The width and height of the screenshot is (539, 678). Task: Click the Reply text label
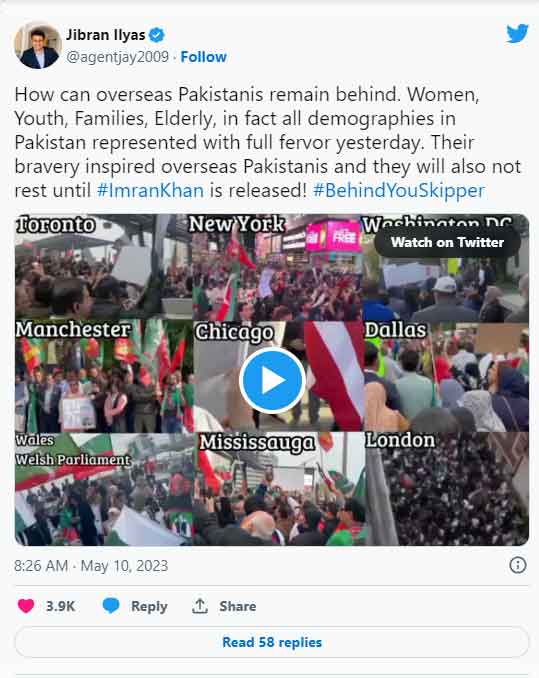149,606
